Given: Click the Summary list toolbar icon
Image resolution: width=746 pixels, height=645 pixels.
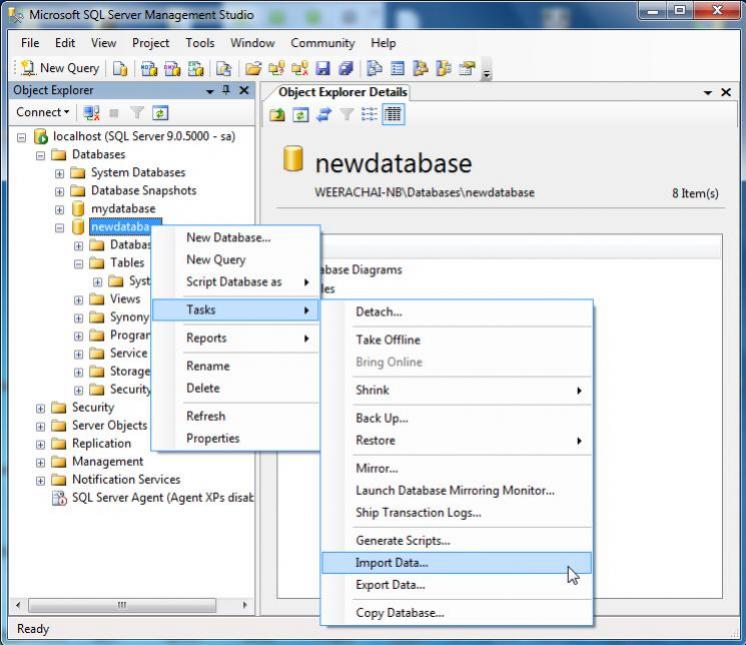Looking at the screenshot, I should [397, 69].
